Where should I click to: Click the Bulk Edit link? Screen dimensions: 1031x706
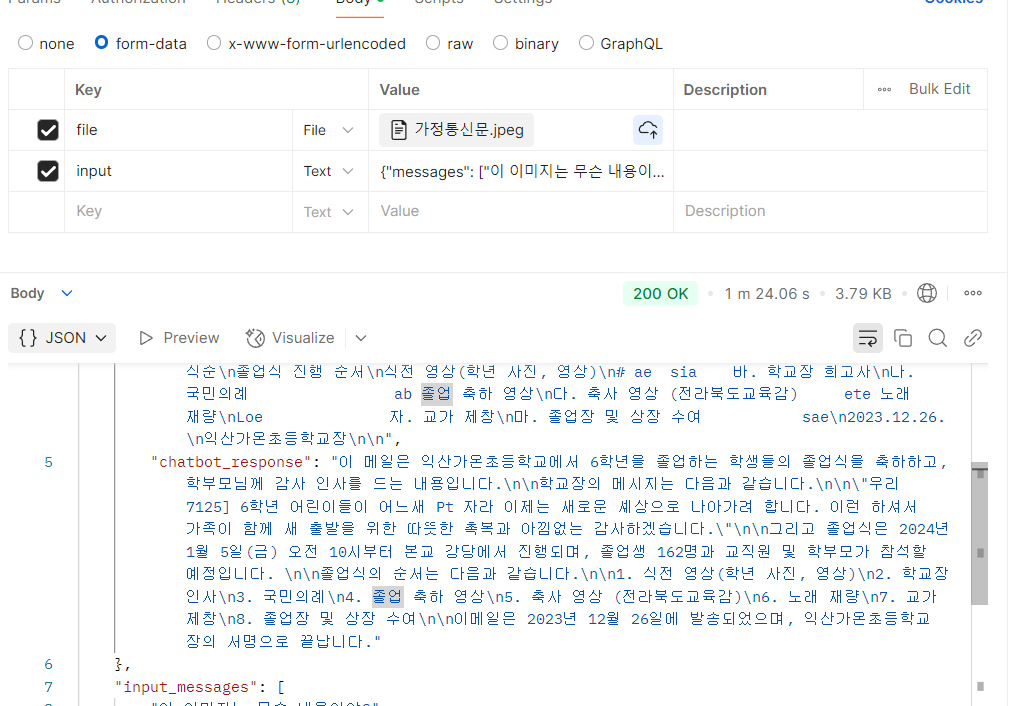pyautogui.click(x=939, y=89)
